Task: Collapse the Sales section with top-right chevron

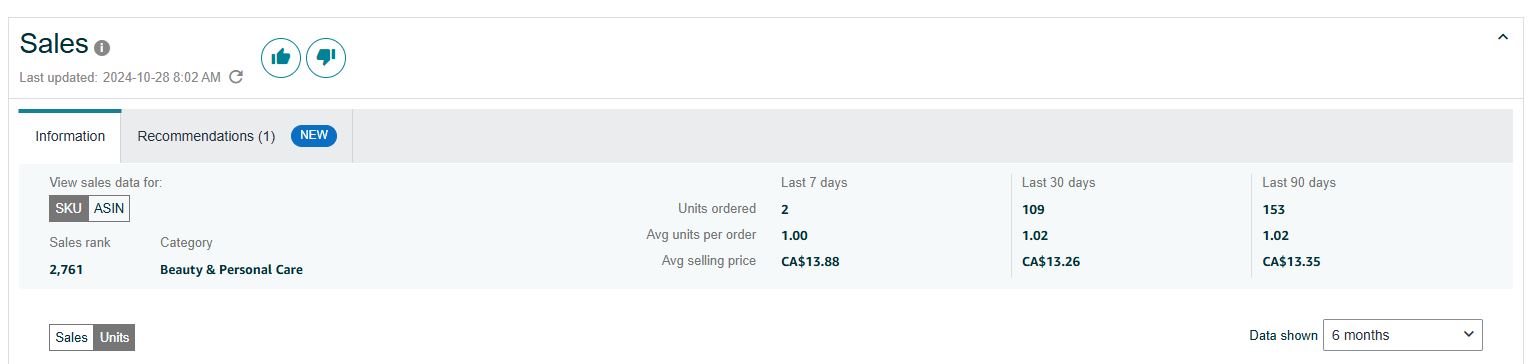Action: pos(1502,37)
